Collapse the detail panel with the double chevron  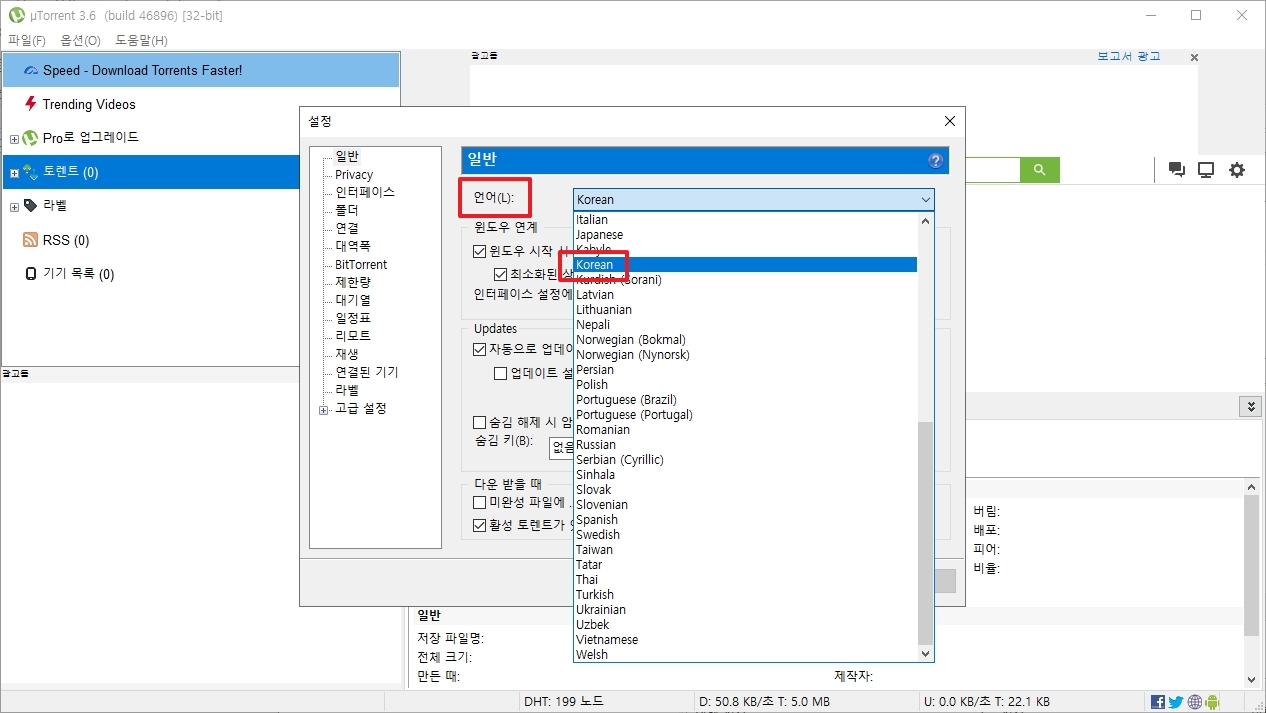click(1251, 406)
